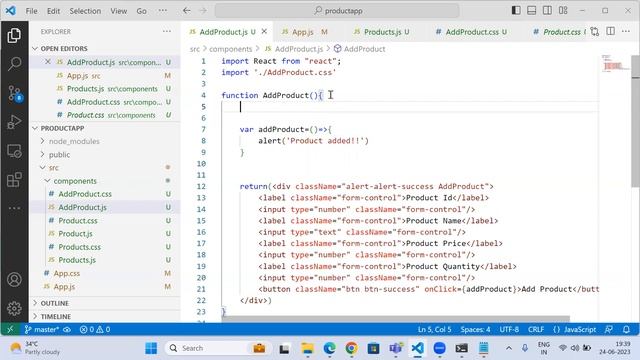Image resolution: width=640 pixels, height=360 pixels.
Task: Open the Explorer view in activity bar
Action: 14,36
